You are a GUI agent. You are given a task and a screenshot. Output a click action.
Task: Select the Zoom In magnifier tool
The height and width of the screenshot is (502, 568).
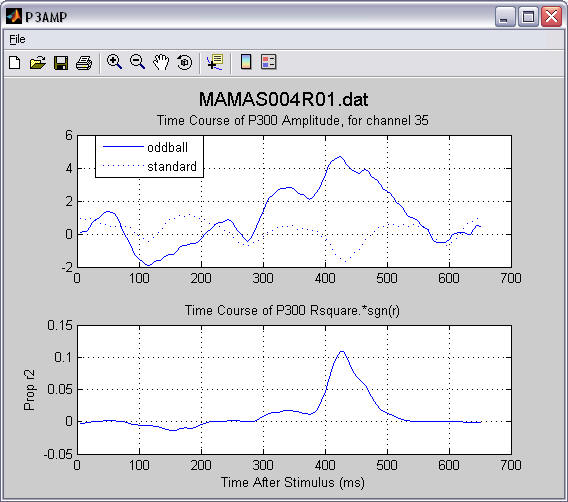tap(114, 62)
